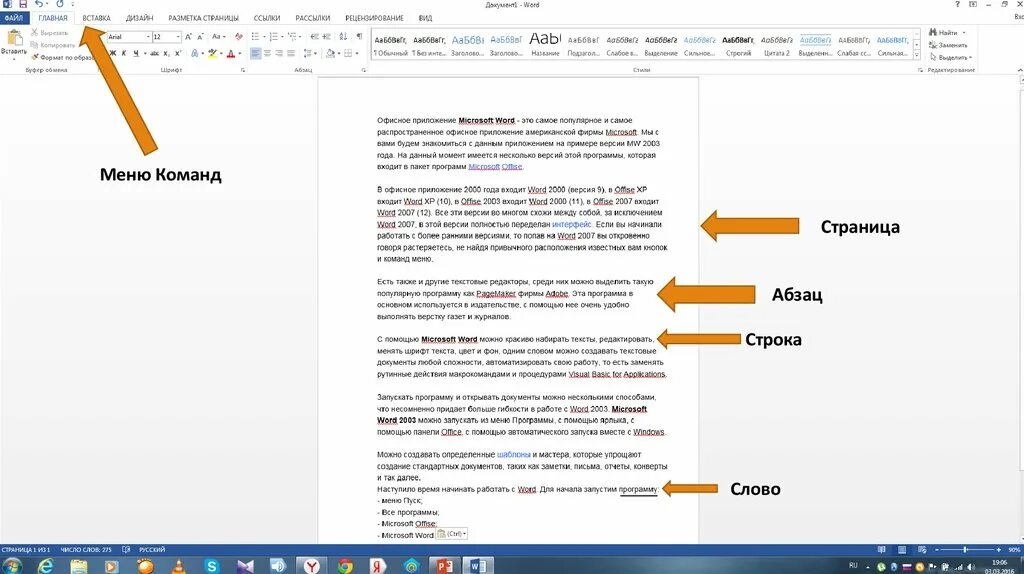The width and height of the screenshot is (1024, 574).
Task: Click Формат по образцу format painter
Action: 63,57
